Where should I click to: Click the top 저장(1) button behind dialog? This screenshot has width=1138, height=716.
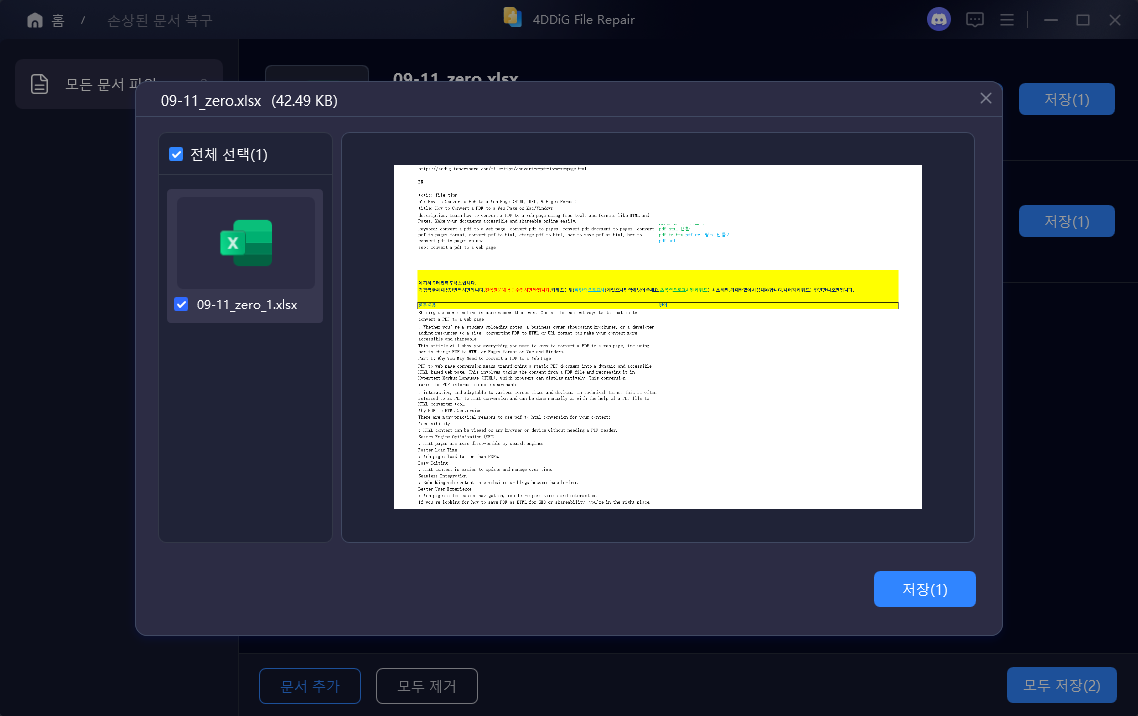[1066, 99]
